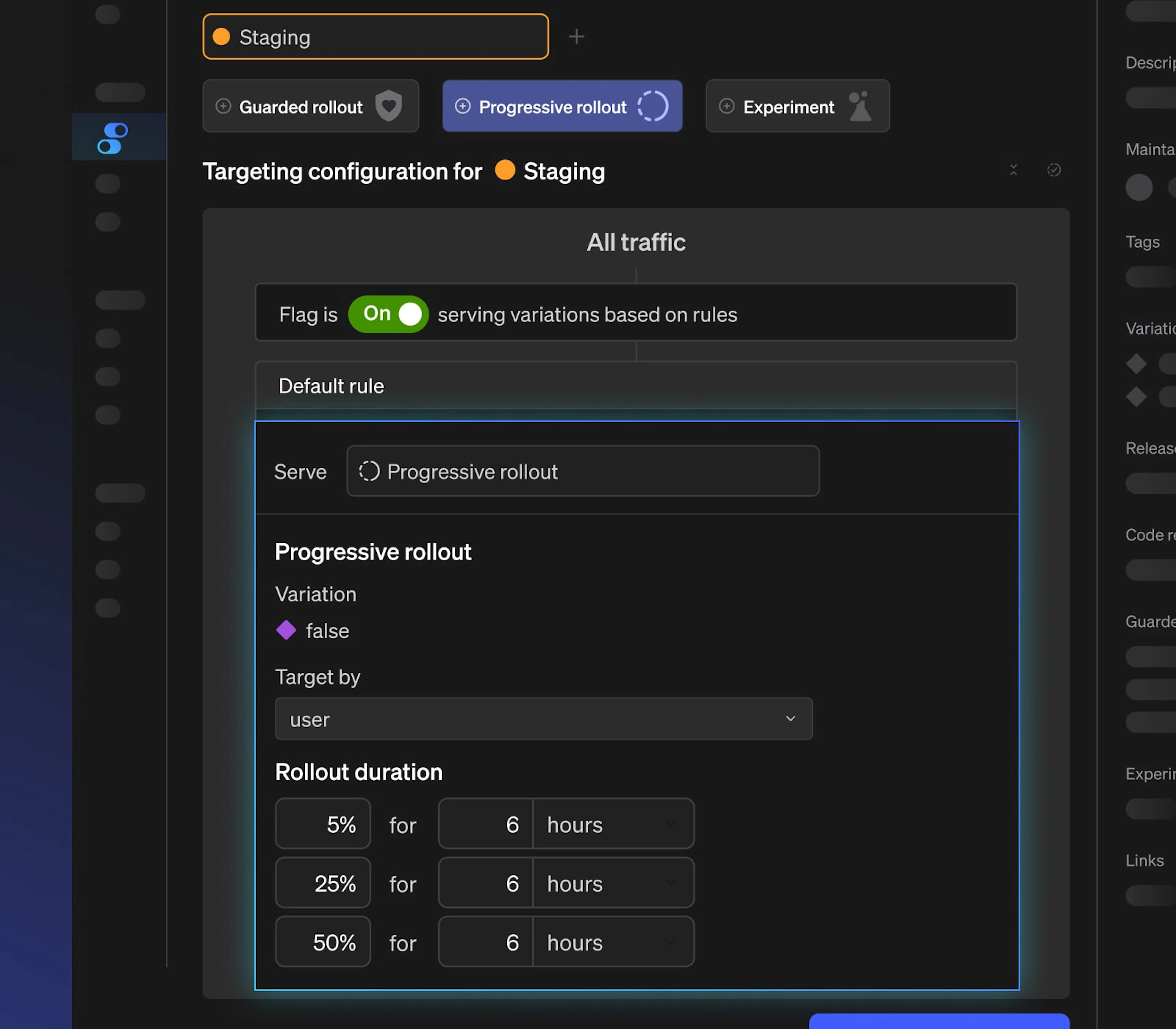The image size is (1176, 1029).
Task: Click the dashed checkmark circle icon
Action: (1053, 170)
